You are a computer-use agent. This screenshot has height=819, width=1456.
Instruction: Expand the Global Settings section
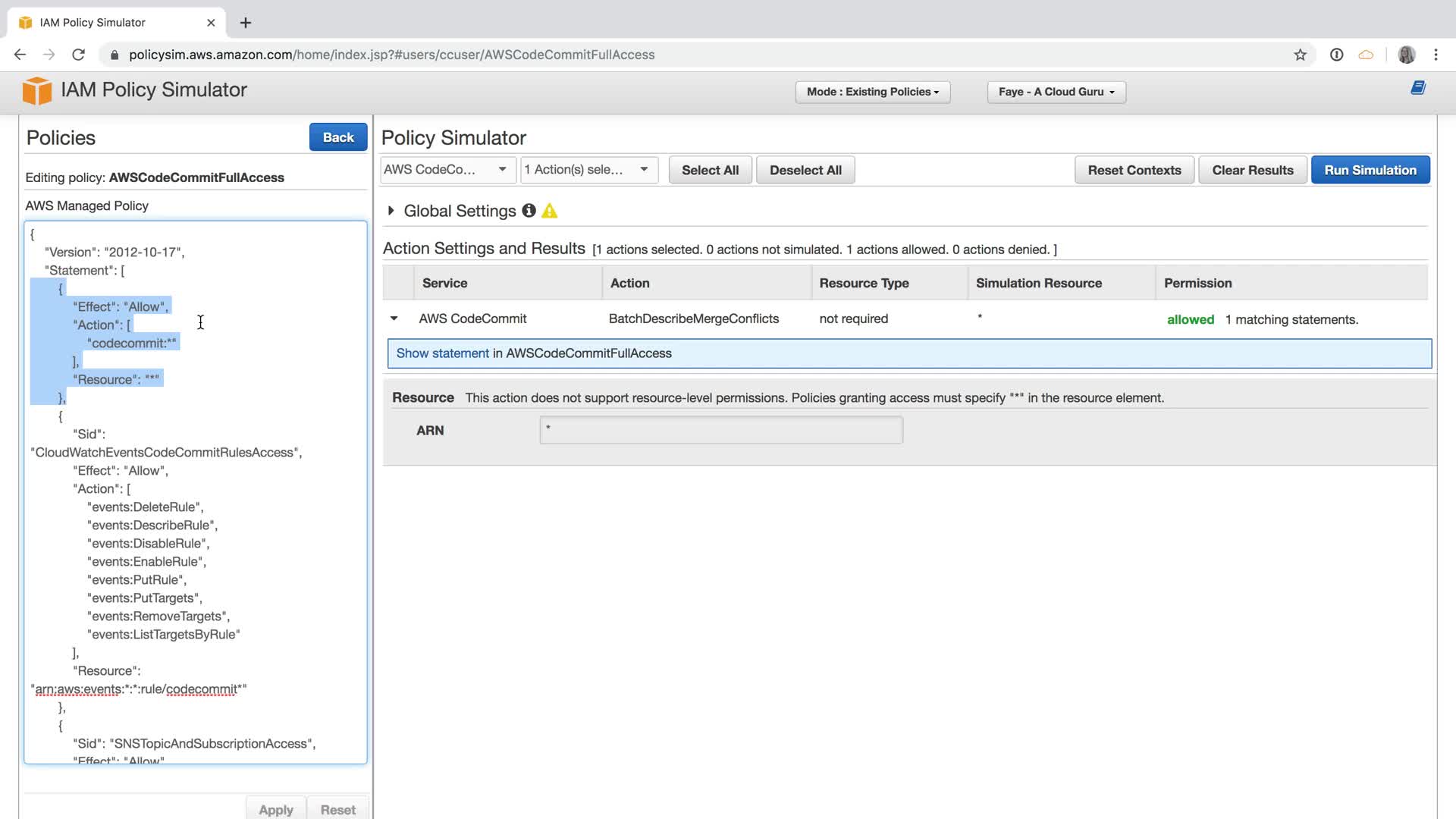pyautogui.click(x=391, y=211)
